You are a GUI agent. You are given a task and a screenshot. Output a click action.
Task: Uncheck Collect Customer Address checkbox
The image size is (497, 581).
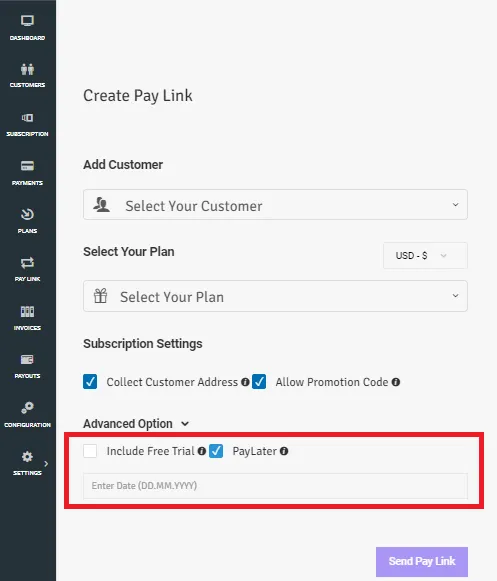click(x=90, y=382)
